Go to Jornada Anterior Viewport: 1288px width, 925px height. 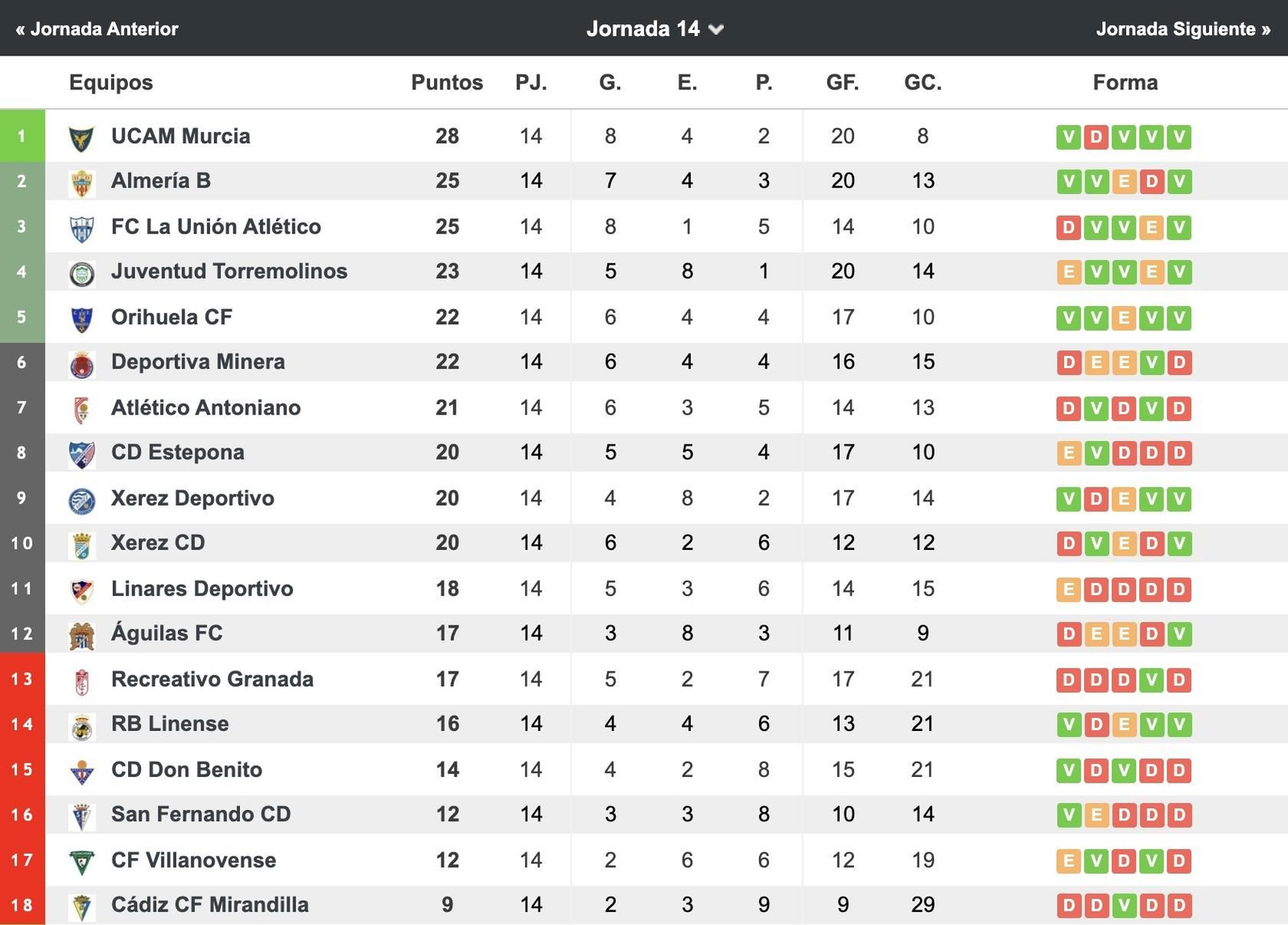97,29
